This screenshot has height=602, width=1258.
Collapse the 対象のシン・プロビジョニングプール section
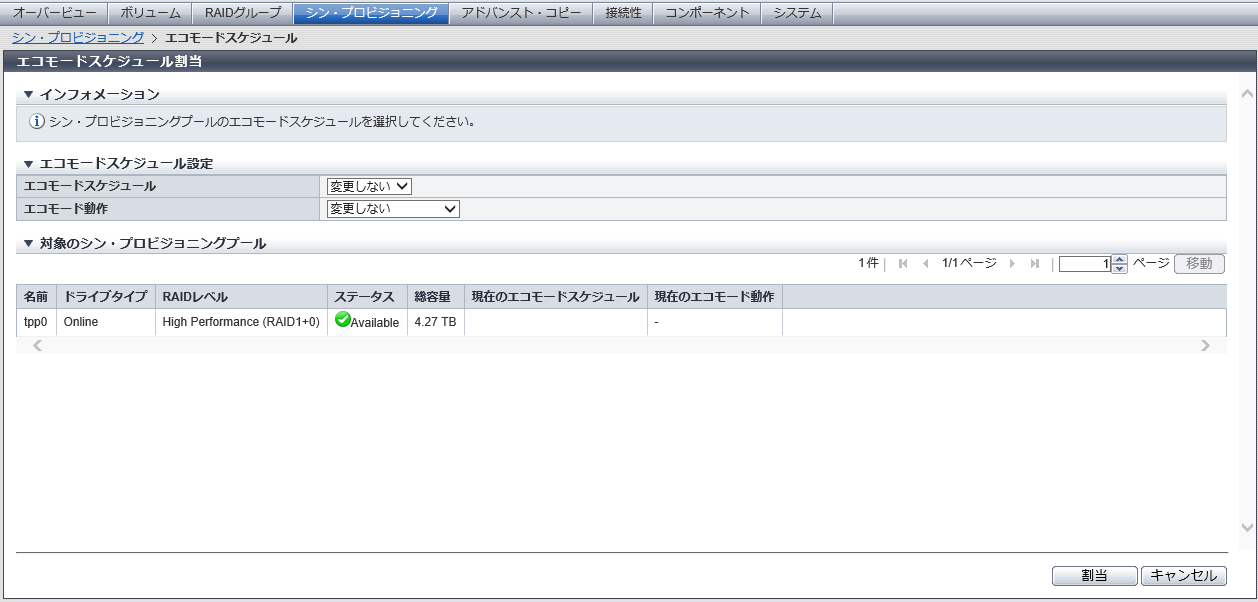pyautogui.click(x=29, y=243)
